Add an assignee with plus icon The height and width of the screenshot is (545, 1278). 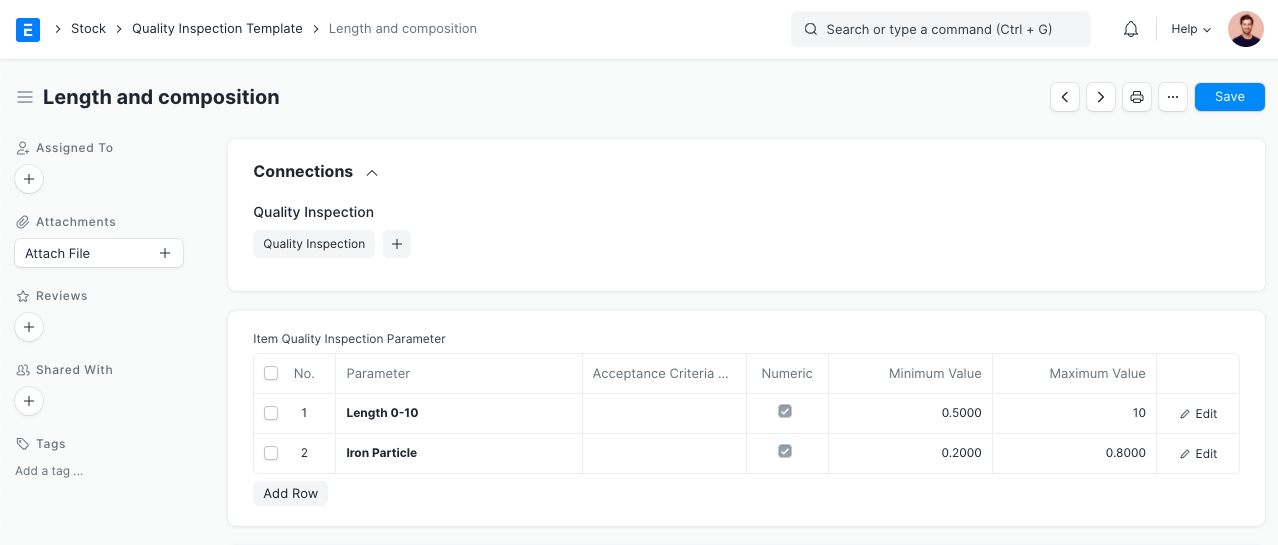pyautogui.click(x=29, y=180)
